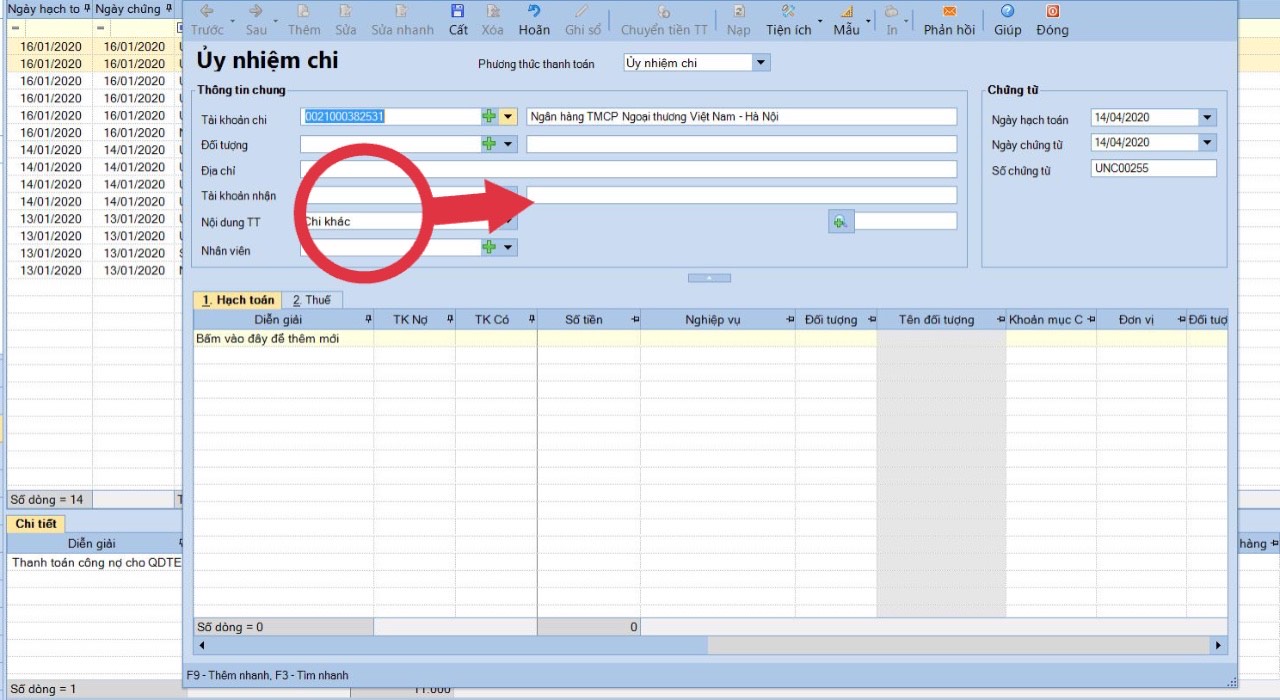Click the Đóng close-form icon

coord(1052,12)
